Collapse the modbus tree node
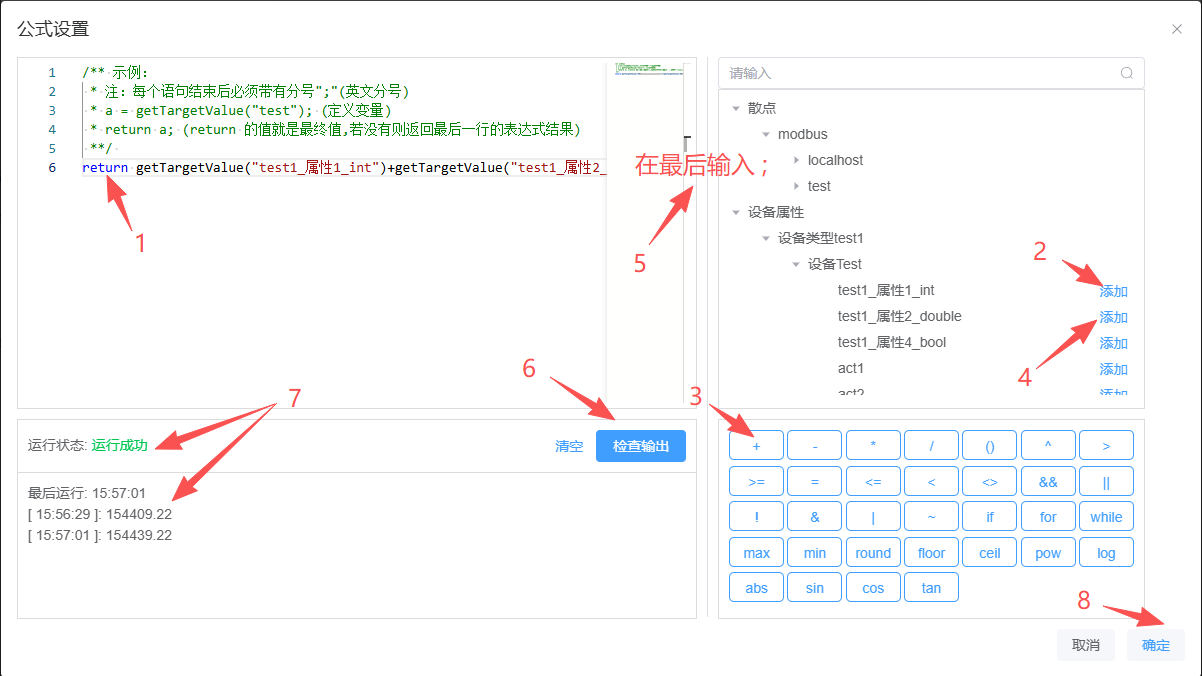Image resolution: width=1202 pixels, height=676 pixels. [766, 134]
